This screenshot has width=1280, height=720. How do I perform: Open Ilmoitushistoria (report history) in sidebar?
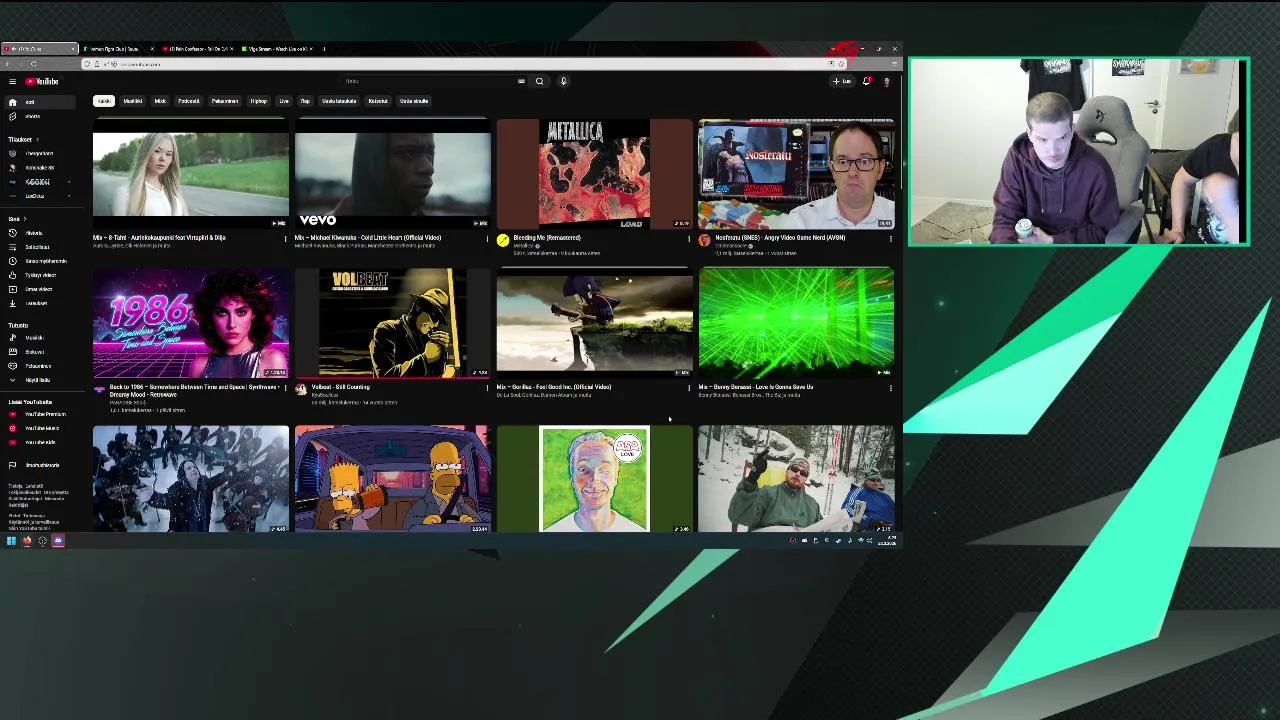tap(41, 465)
